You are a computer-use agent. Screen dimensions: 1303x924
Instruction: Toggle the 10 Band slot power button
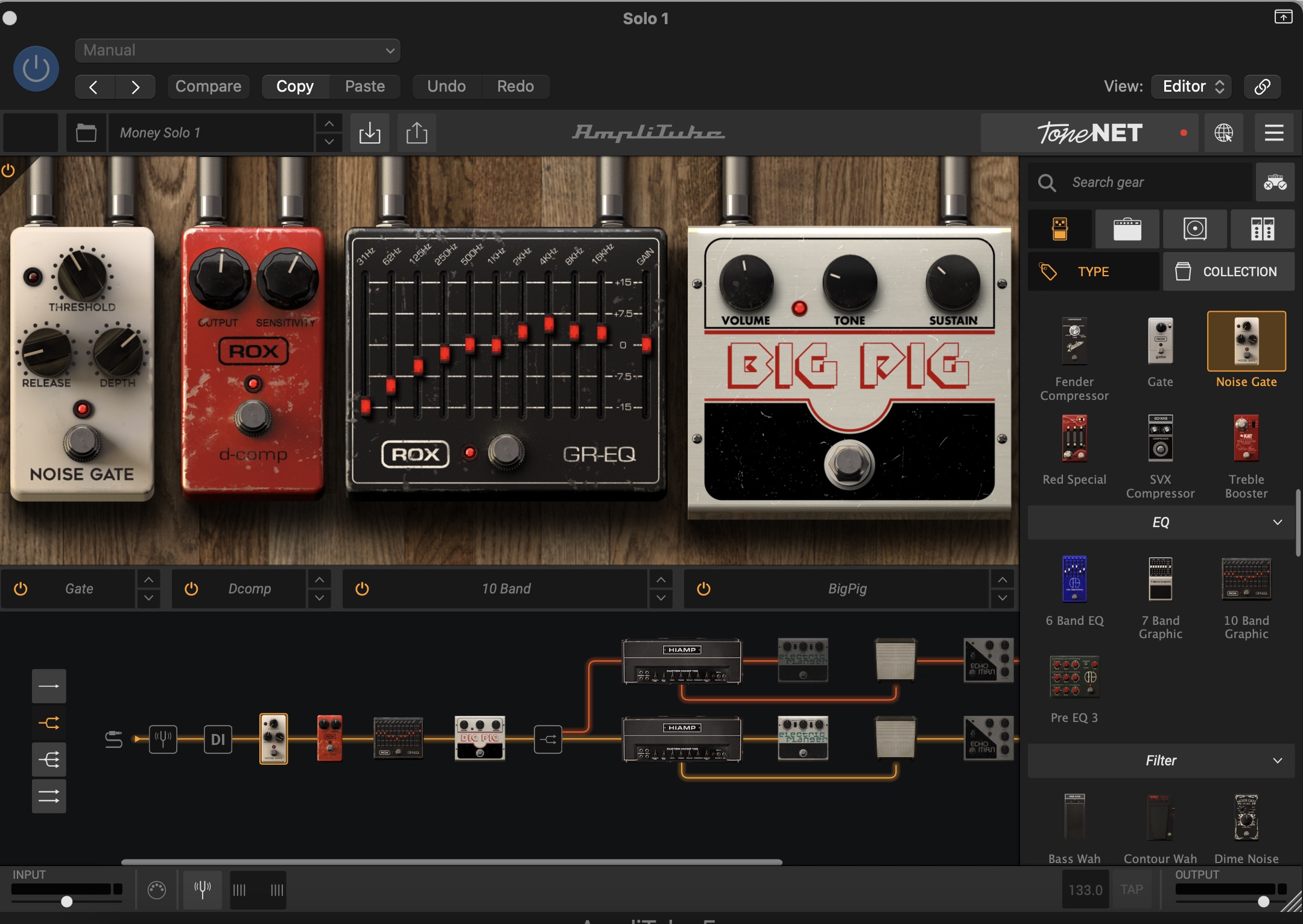[362, 589]
